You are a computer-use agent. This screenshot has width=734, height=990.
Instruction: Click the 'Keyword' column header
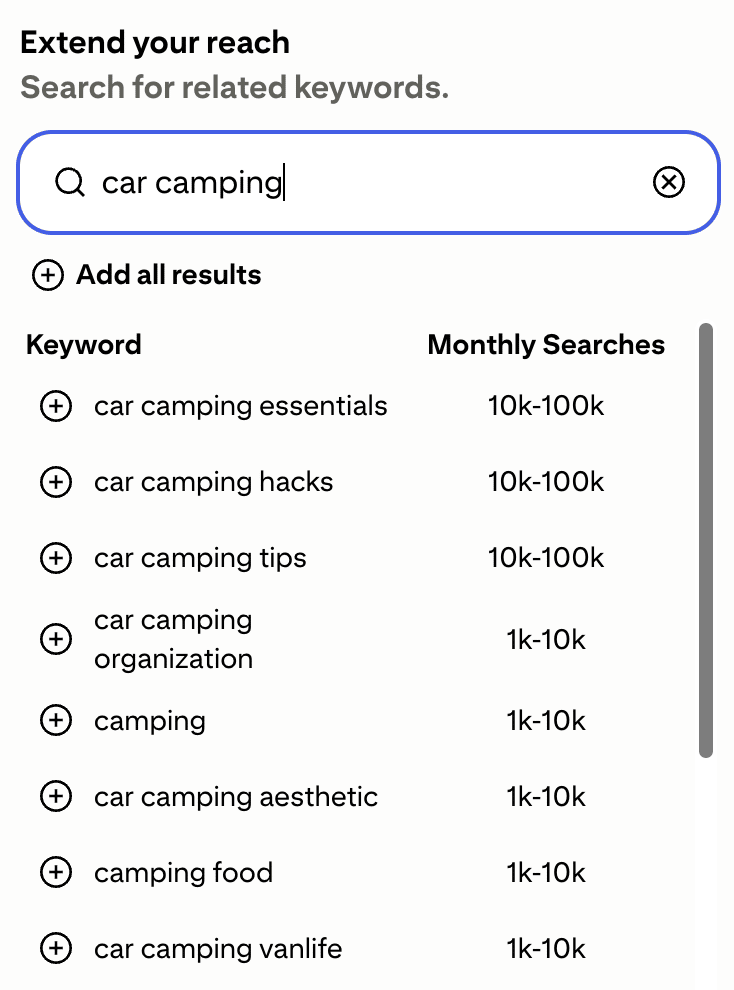tap(84, 345)
